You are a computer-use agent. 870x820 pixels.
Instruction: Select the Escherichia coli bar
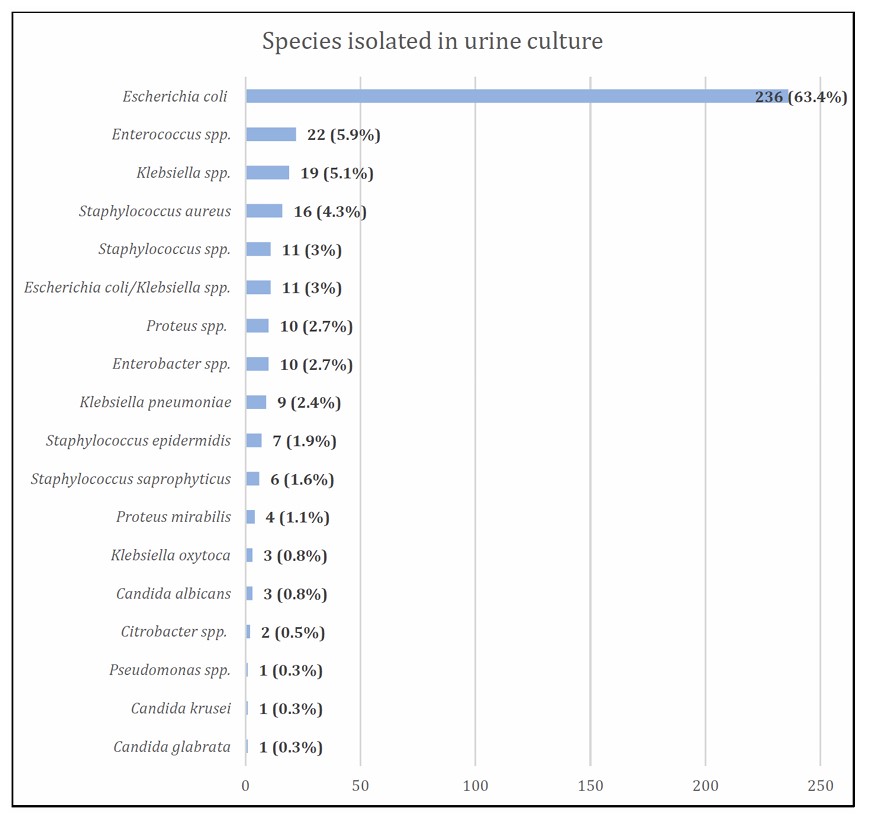pyautogui.click(x=500, y=97)
